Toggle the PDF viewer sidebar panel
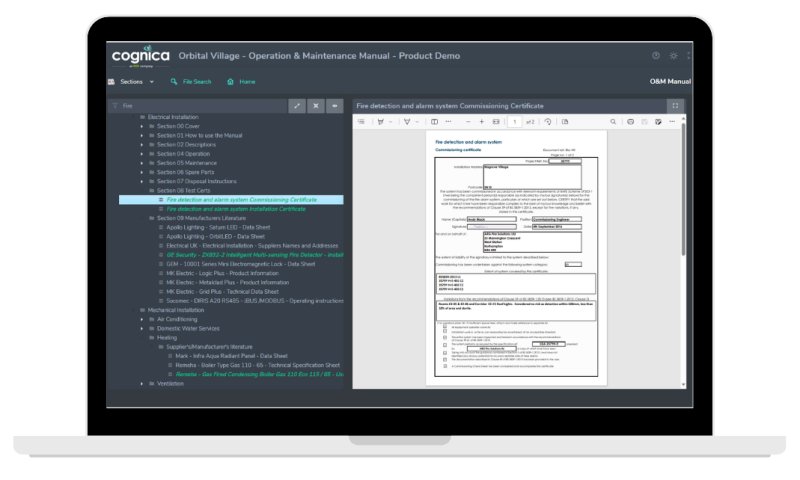Image resolution: width=800 pixels, height=480 pixels. [x=363, y=122]
